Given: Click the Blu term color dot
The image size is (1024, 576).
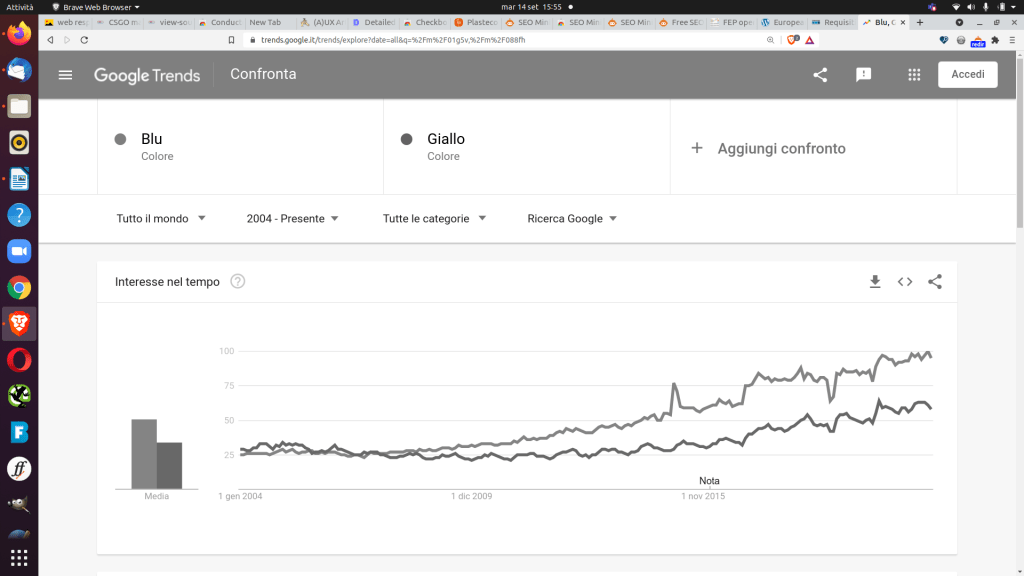Looking at the screenshot, I should [x=121, y=139].
